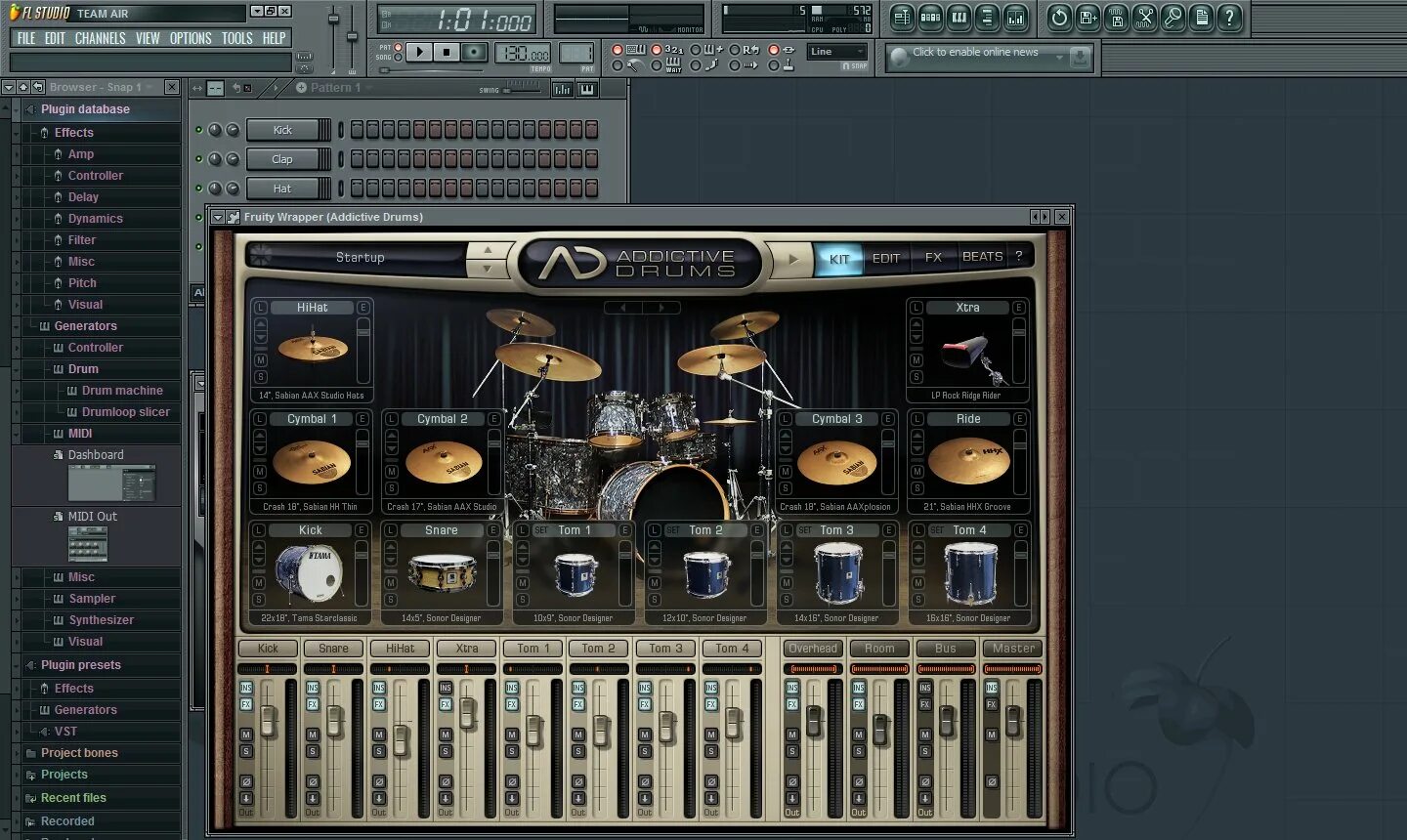Switch playback to Song mode

click(x=398, y=58)
